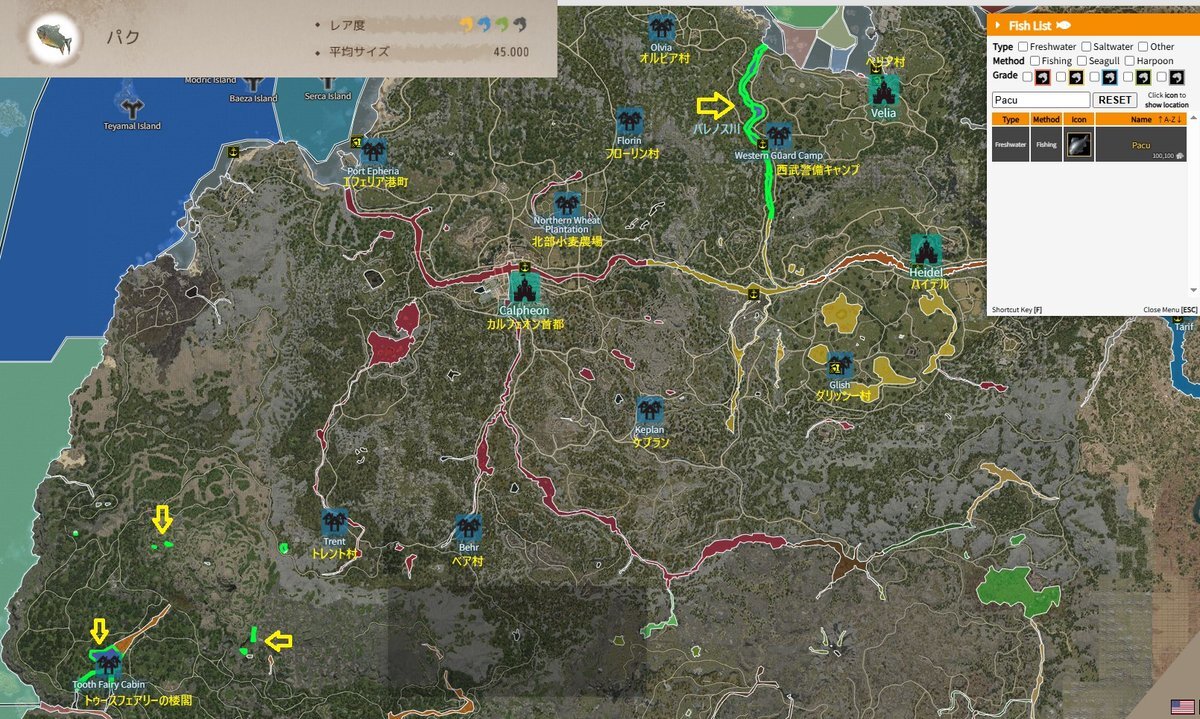
Task: Toggle the checkbox before the green grade icon
Action: coord(1129,76)
